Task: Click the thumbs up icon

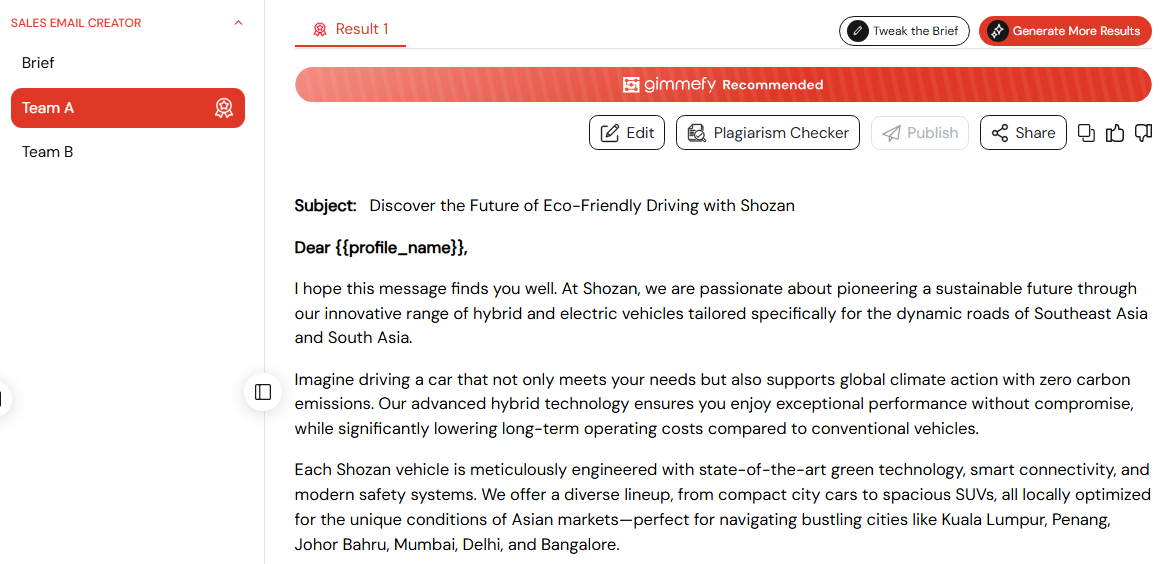Action: click(1115, 133)
